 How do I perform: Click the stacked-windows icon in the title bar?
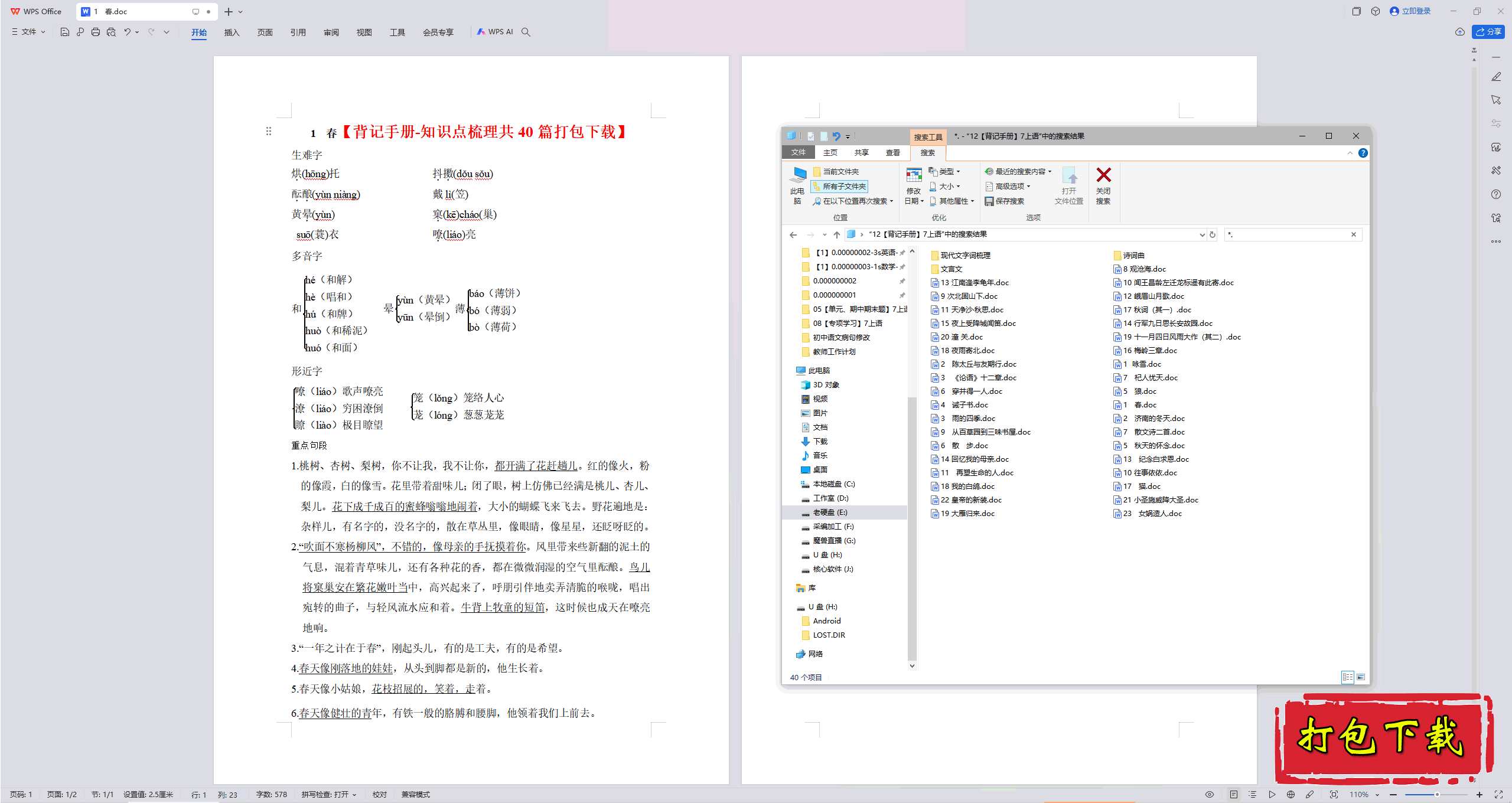[x=1357, y=11]
